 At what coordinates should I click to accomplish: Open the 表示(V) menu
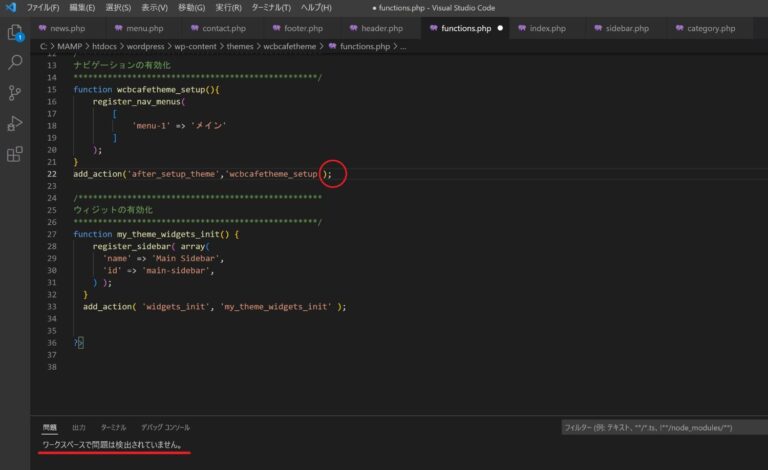click(x=154, y=8)
